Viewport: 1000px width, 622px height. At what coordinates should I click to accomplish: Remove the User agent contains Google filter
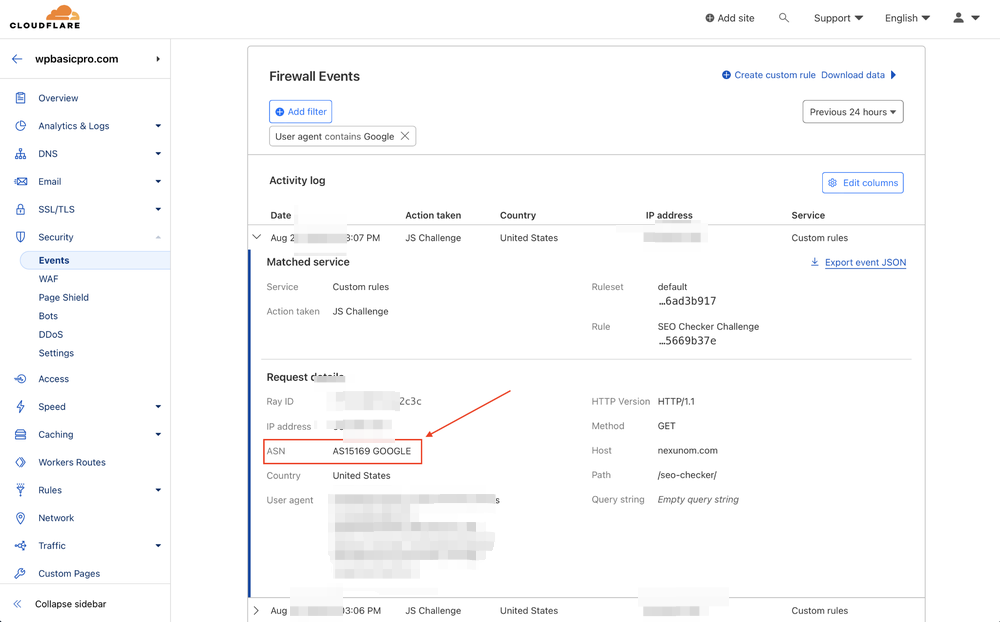pyautogui.click(x=405, y=136)
